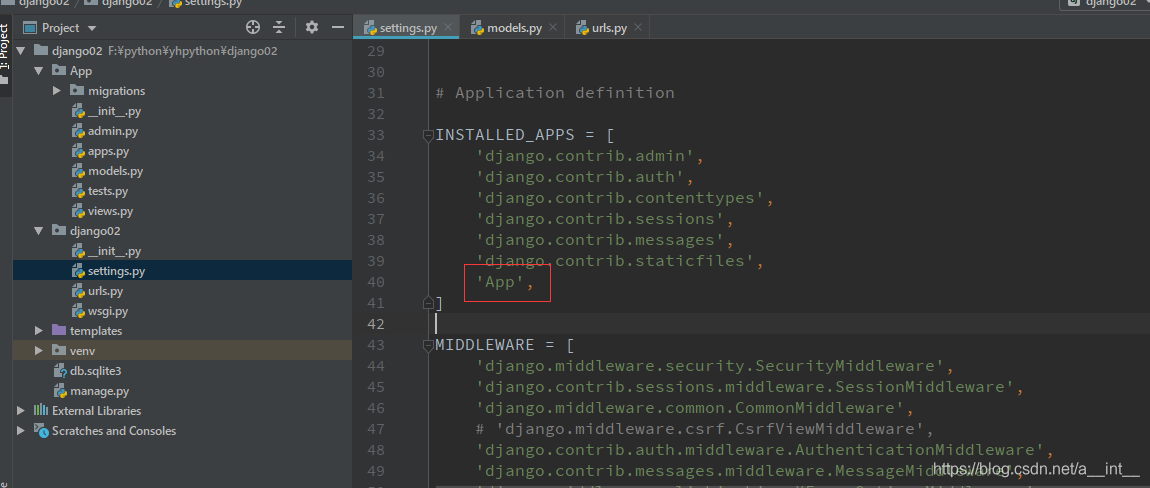Select db.sqlite3 file in tree

pyautogui.click(x=95, y=371)
